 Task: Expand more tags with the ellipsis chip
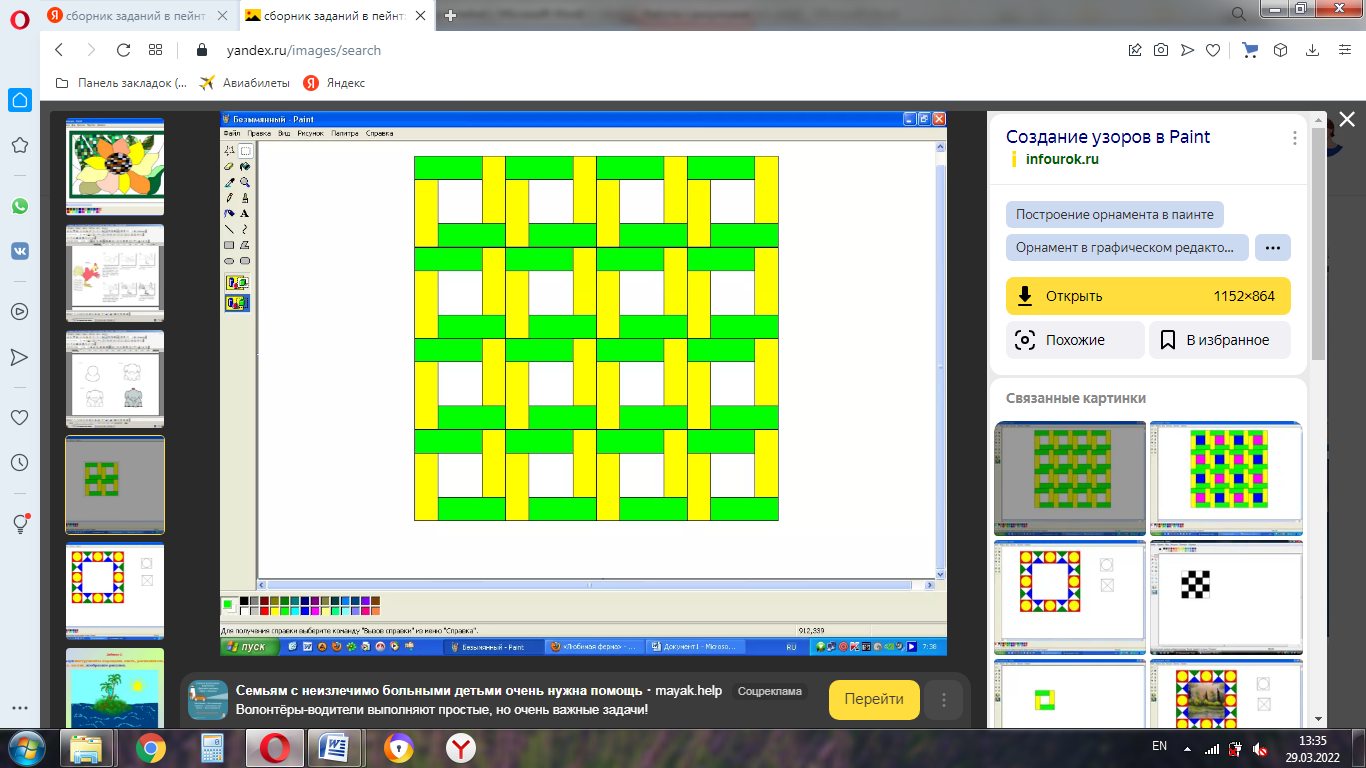pos(1272,247)
